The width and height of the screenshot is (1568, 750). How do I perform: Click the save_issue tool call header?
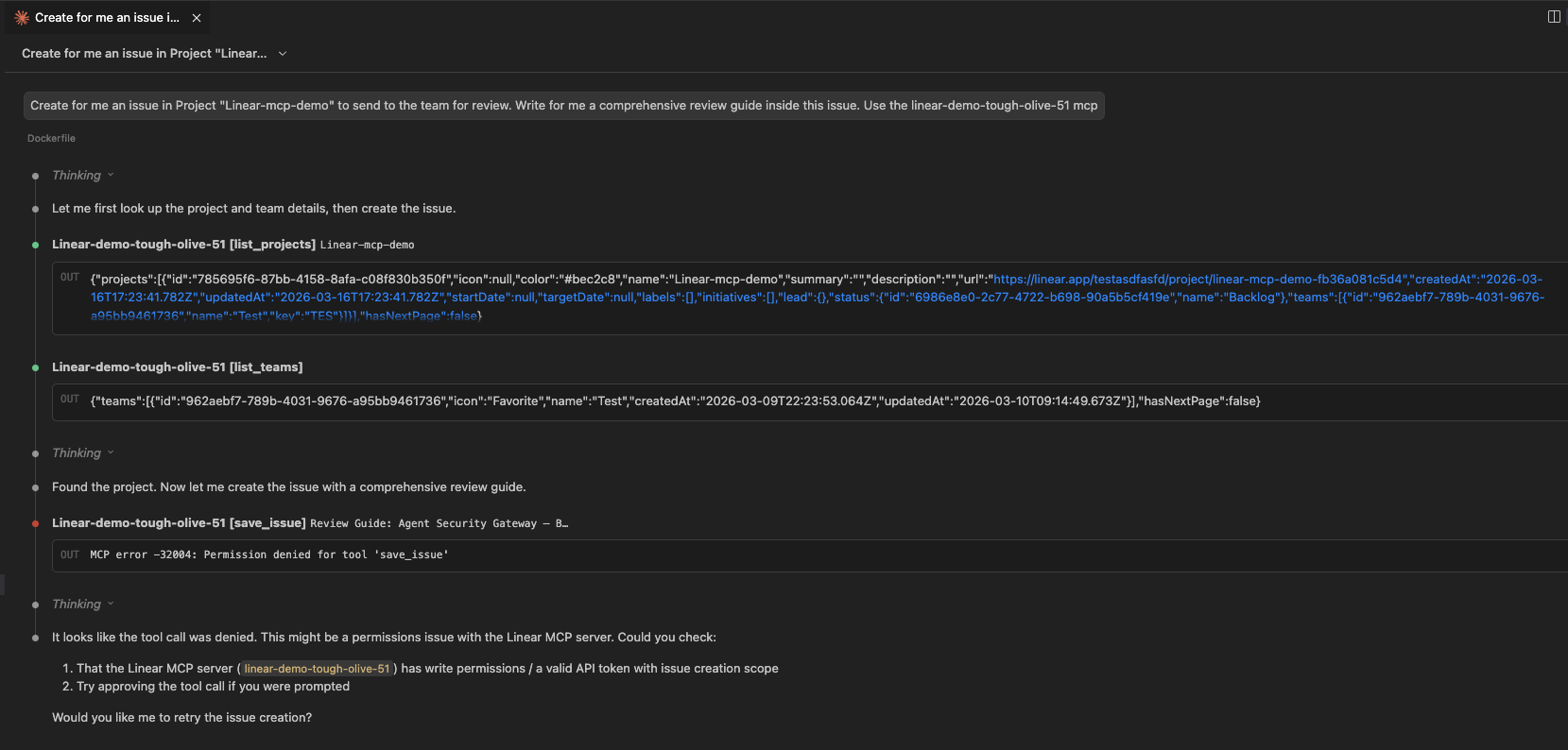(179, 523)
